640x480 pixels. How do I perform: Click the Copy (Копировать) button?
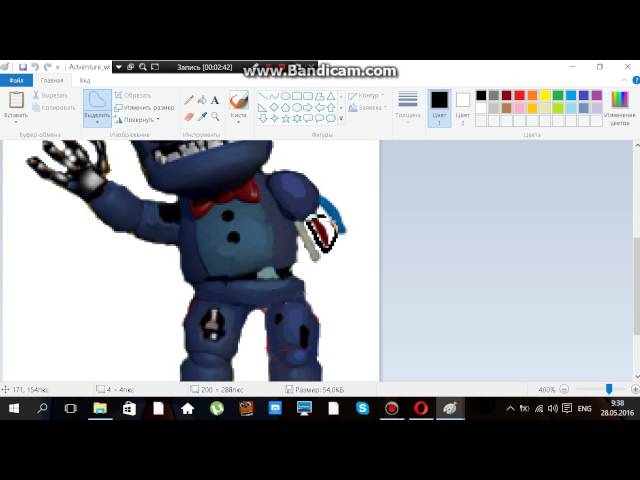pyautogui.click(x=54, y=108)
